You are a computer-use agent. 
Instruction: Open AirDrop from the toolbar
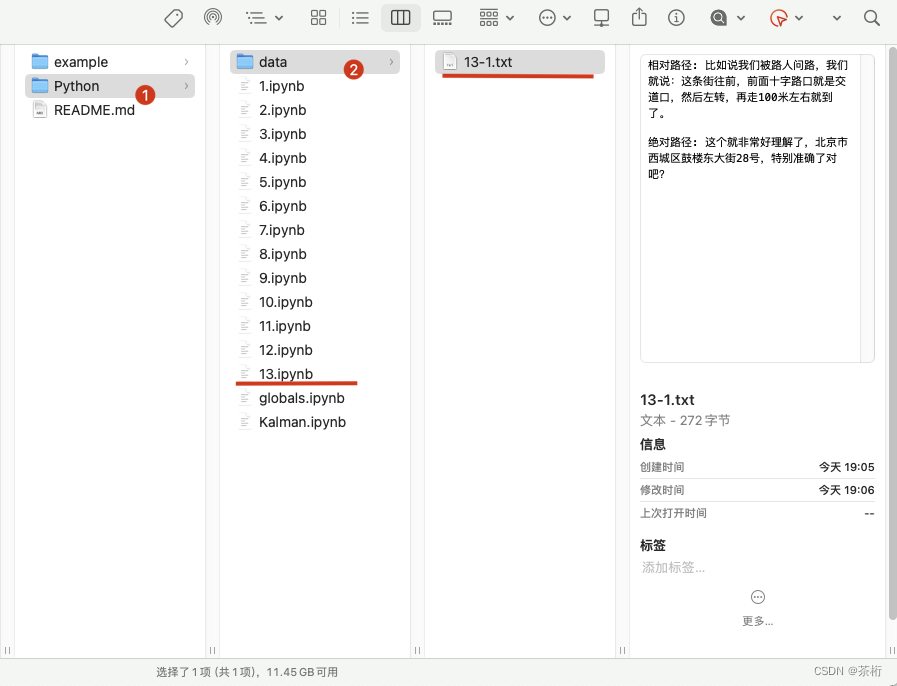point(213,17)
